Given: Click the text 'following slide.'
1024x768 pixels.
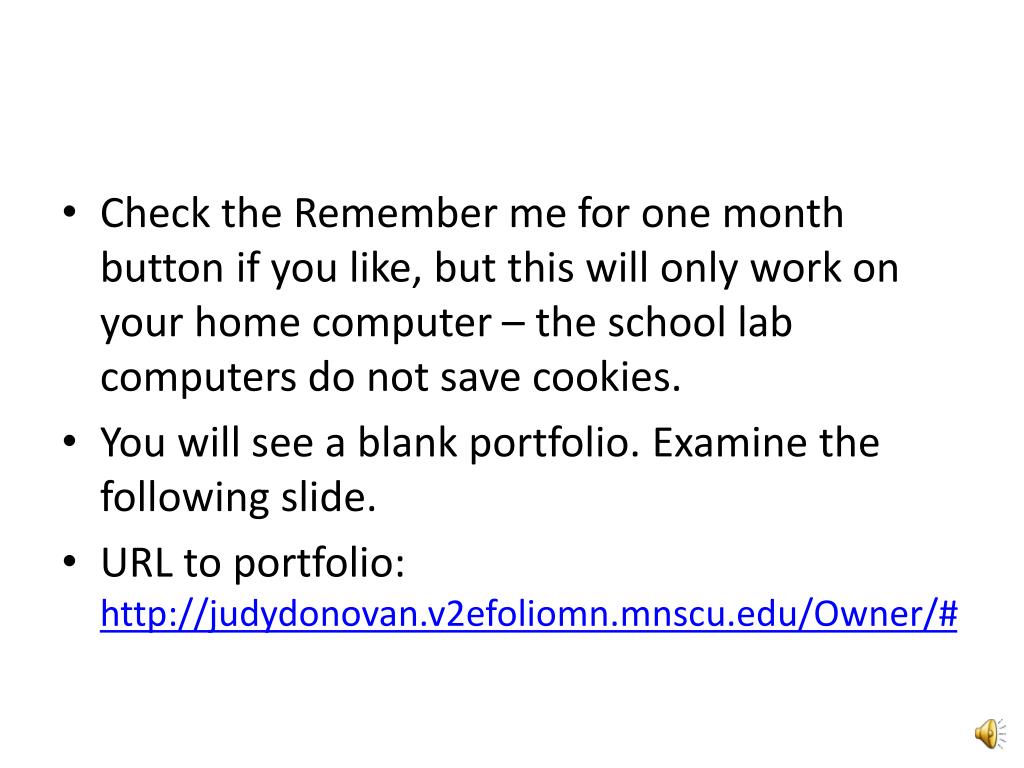Looking at the screenshot, I should pyautogui.click(x=238, y=498).
